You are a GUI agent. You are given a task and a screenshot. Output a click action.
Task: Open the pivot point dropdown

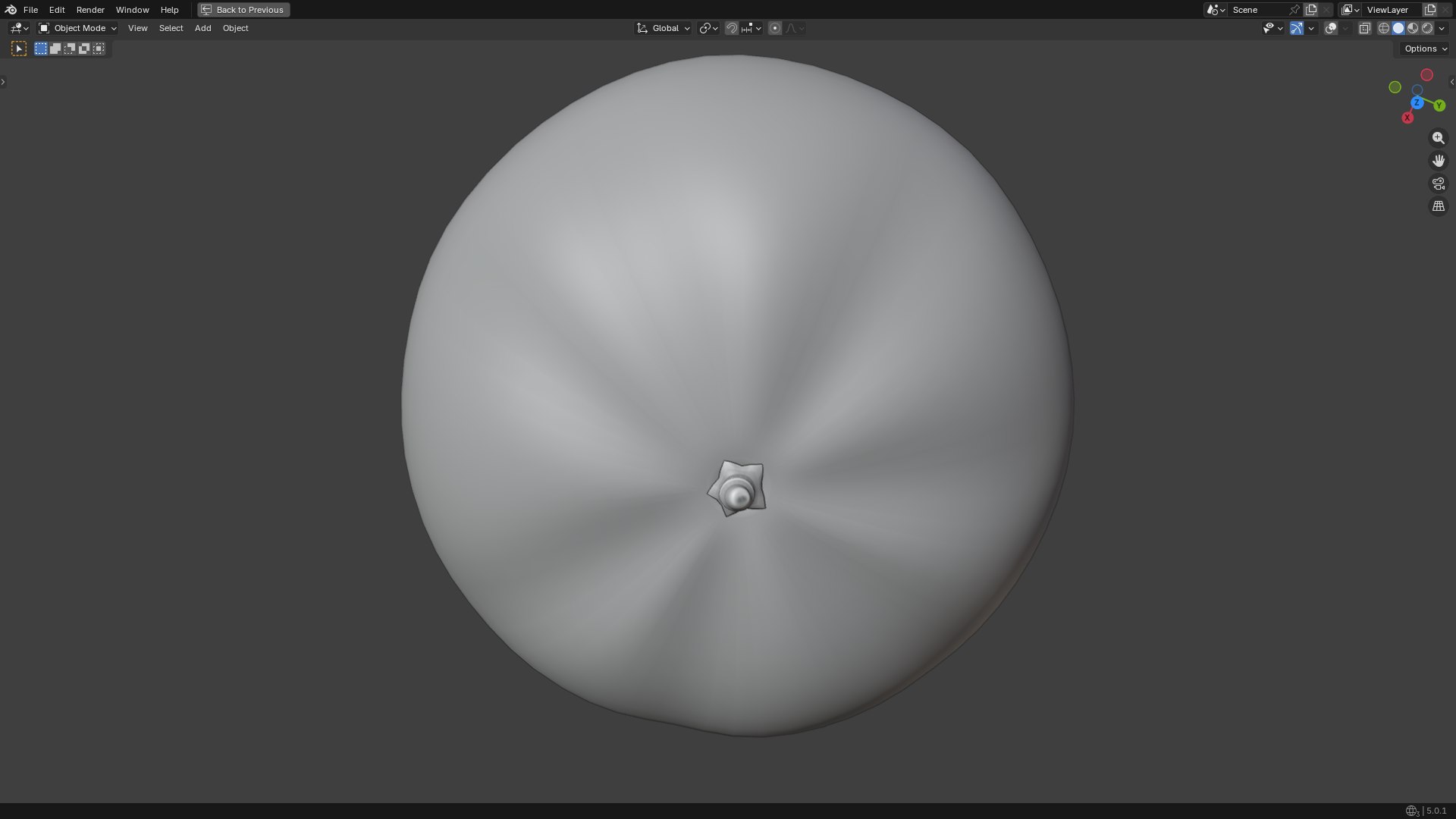pyautogui.click(x=708, y=28)
